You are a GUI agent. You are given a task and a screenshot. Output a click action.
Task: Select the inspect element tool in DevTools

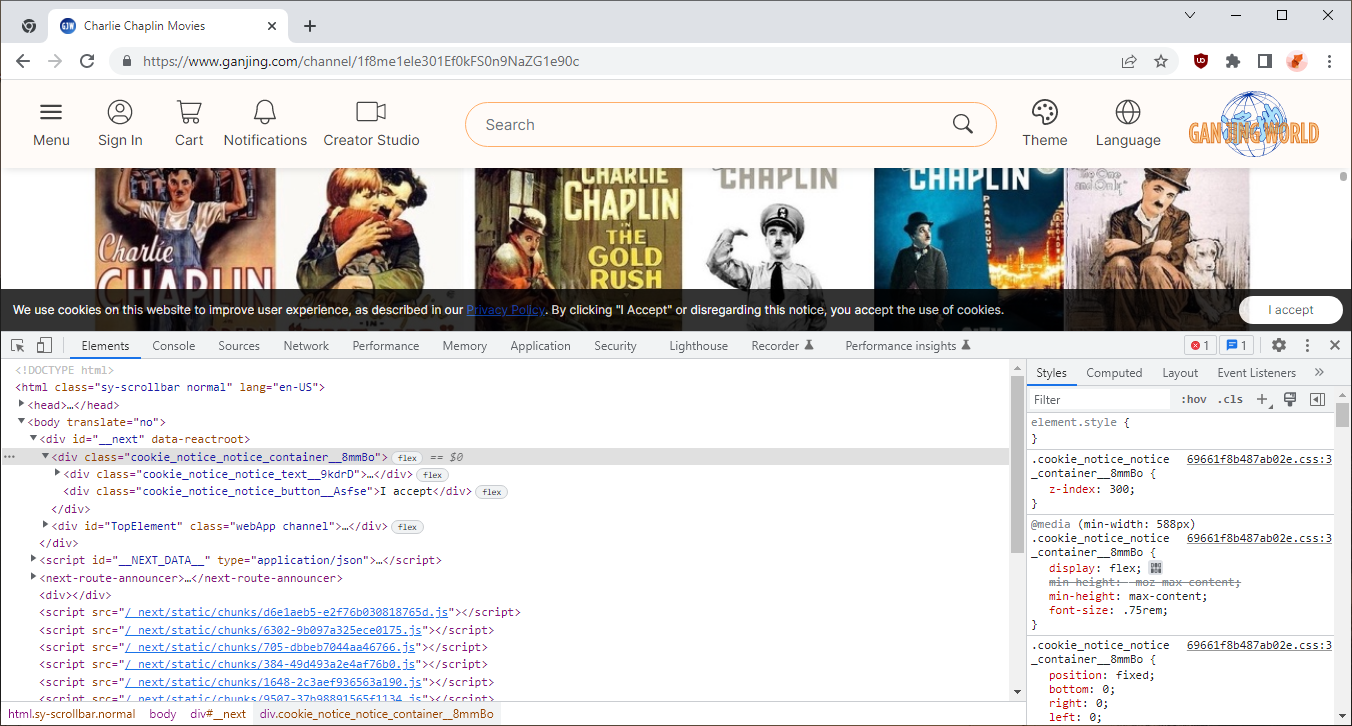pyautogui.click(x=16, y=344)
